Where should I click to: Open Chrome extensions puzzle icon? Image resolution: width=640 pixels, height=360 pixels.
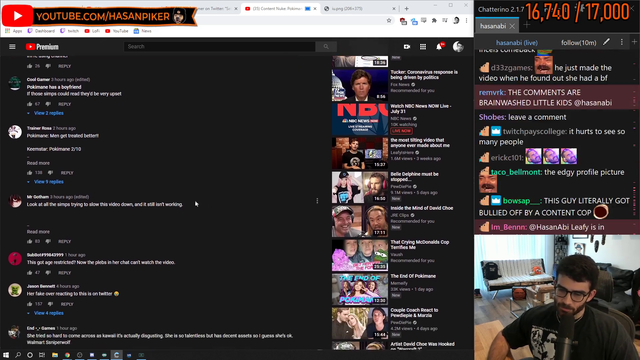pyautogui.click(x=434, y=20)
